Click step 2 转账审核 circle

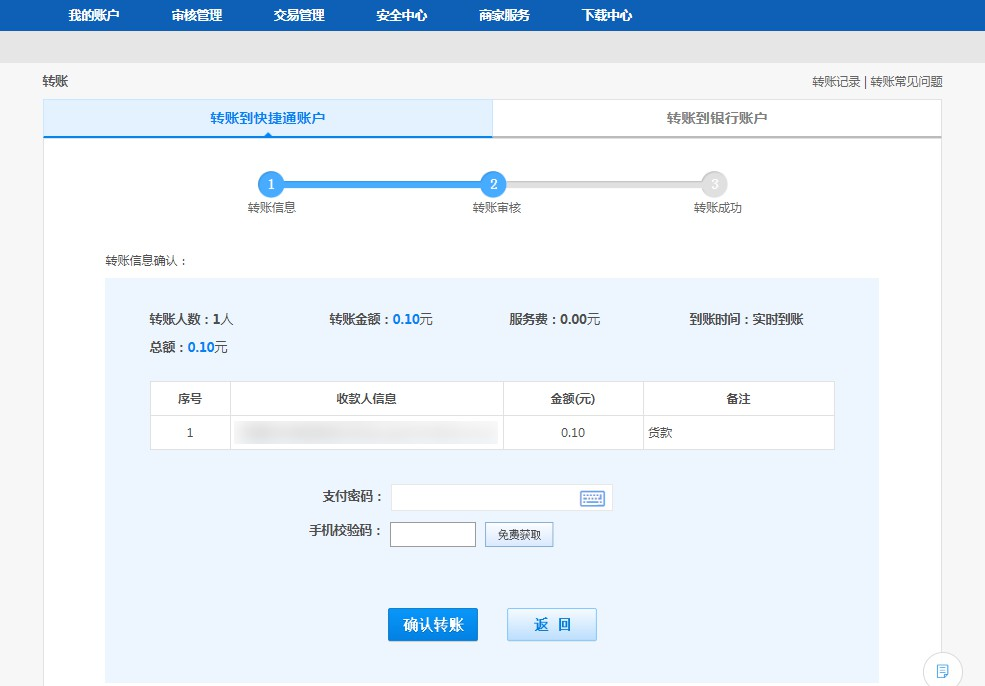coord(493,184)
